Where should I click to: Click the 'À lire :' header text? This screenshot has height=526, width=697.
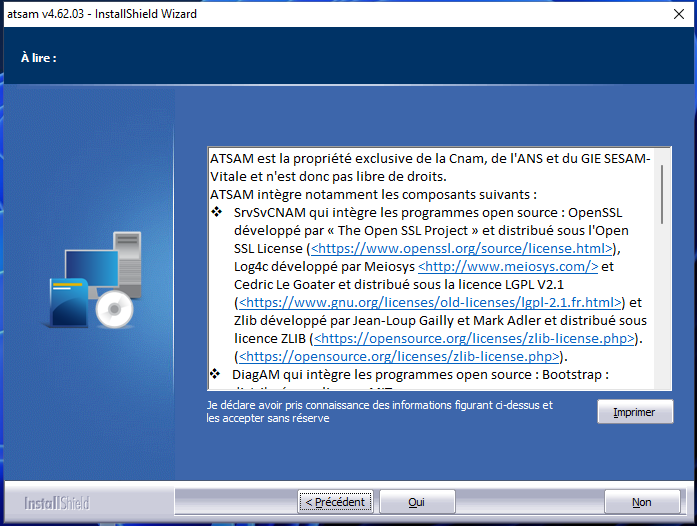(39, 58)
